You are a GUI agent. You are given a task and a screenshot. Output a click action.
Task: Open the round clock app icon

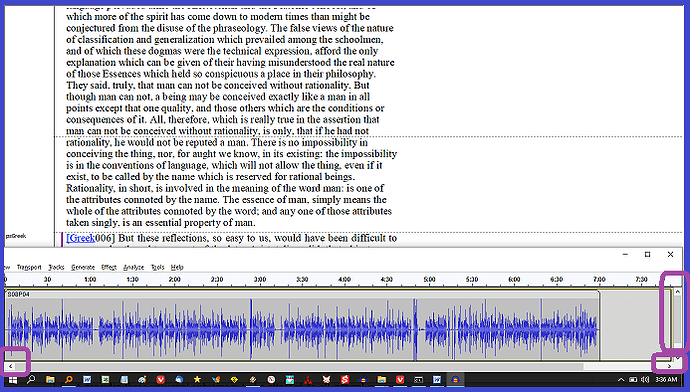(x=272, y=379)
